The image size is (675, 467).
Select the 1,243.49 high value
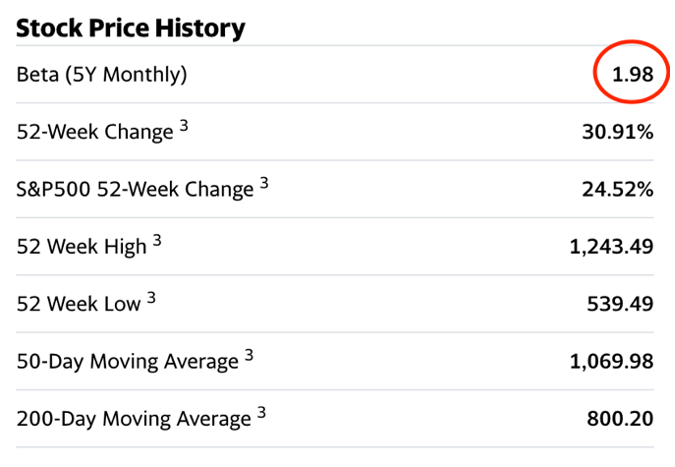[611, 246]
